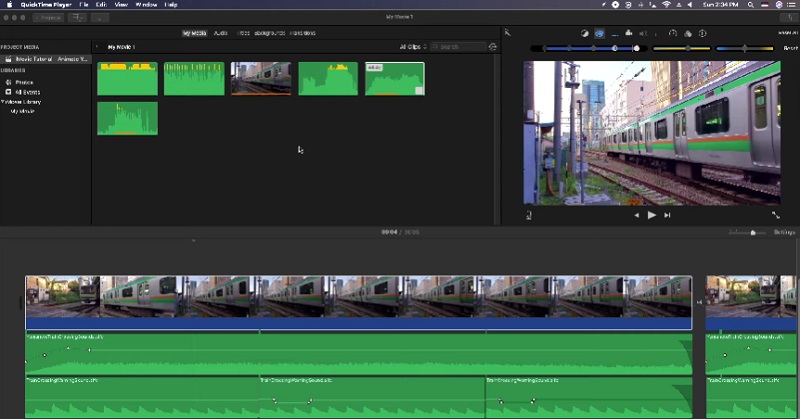The width and height of the screenshot is (800, 419).
Task: Select audio clip thumbnail in second row
Action: click(128, 118)
